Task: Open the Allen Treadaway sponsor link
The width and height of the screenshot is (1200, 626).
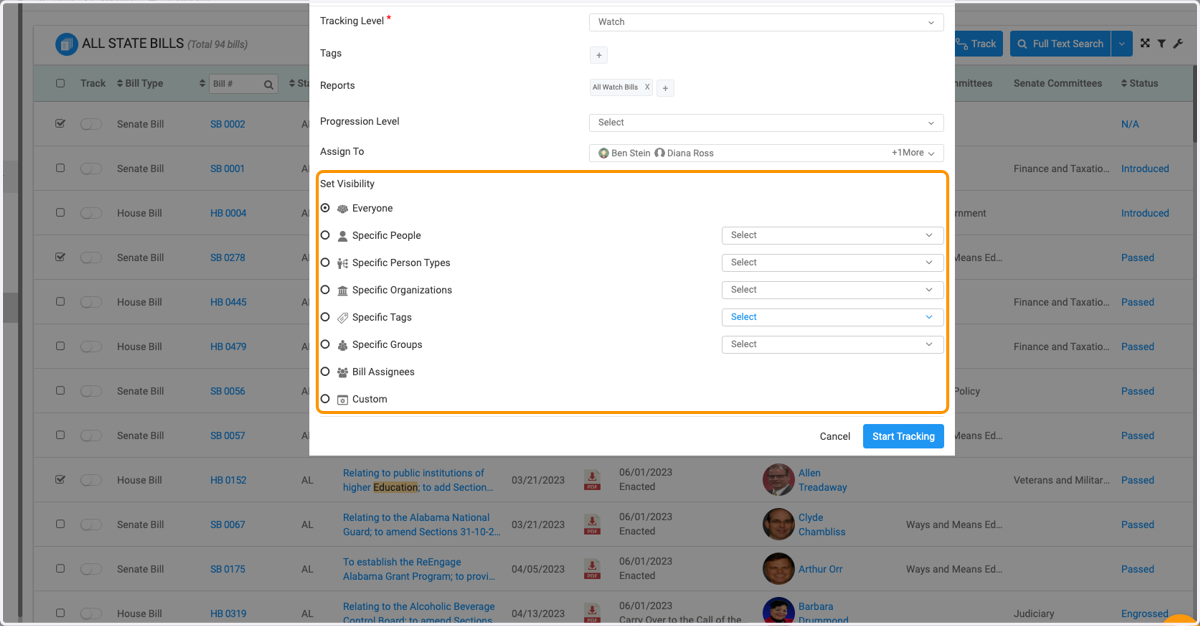Action: pyautogui.click(x=822, y=480)
